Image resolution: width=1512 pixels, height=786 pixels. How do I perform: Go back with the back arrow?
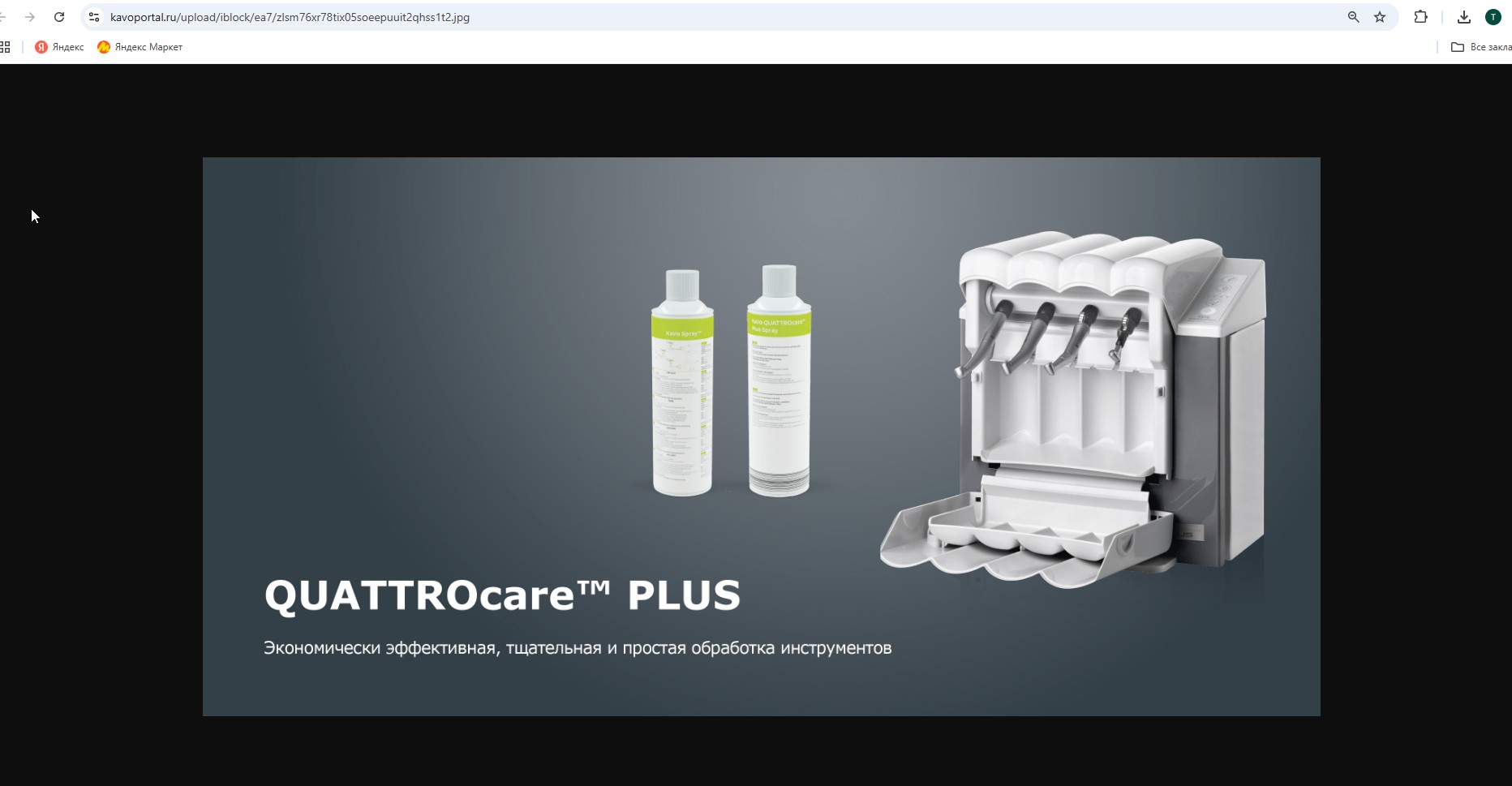coord(2,17)
